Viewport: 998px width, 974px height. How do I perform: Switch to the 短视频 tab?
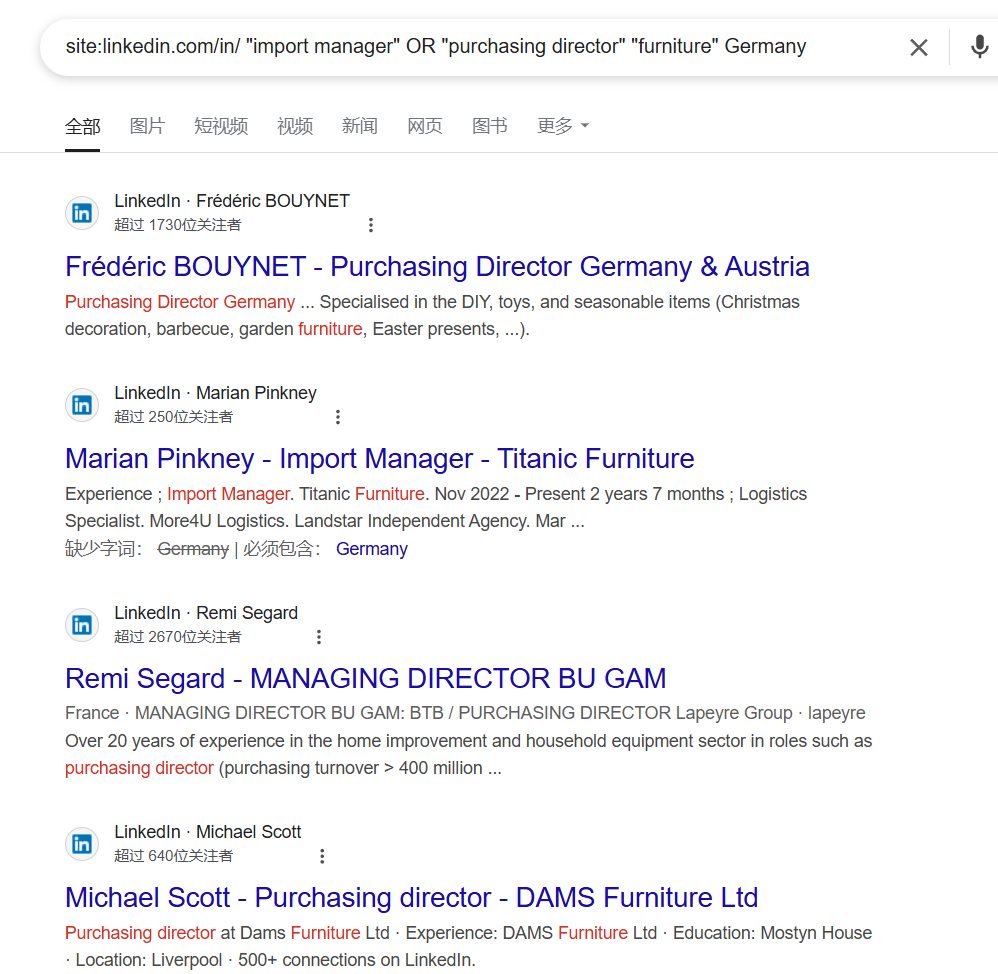[x=221, y=126]
